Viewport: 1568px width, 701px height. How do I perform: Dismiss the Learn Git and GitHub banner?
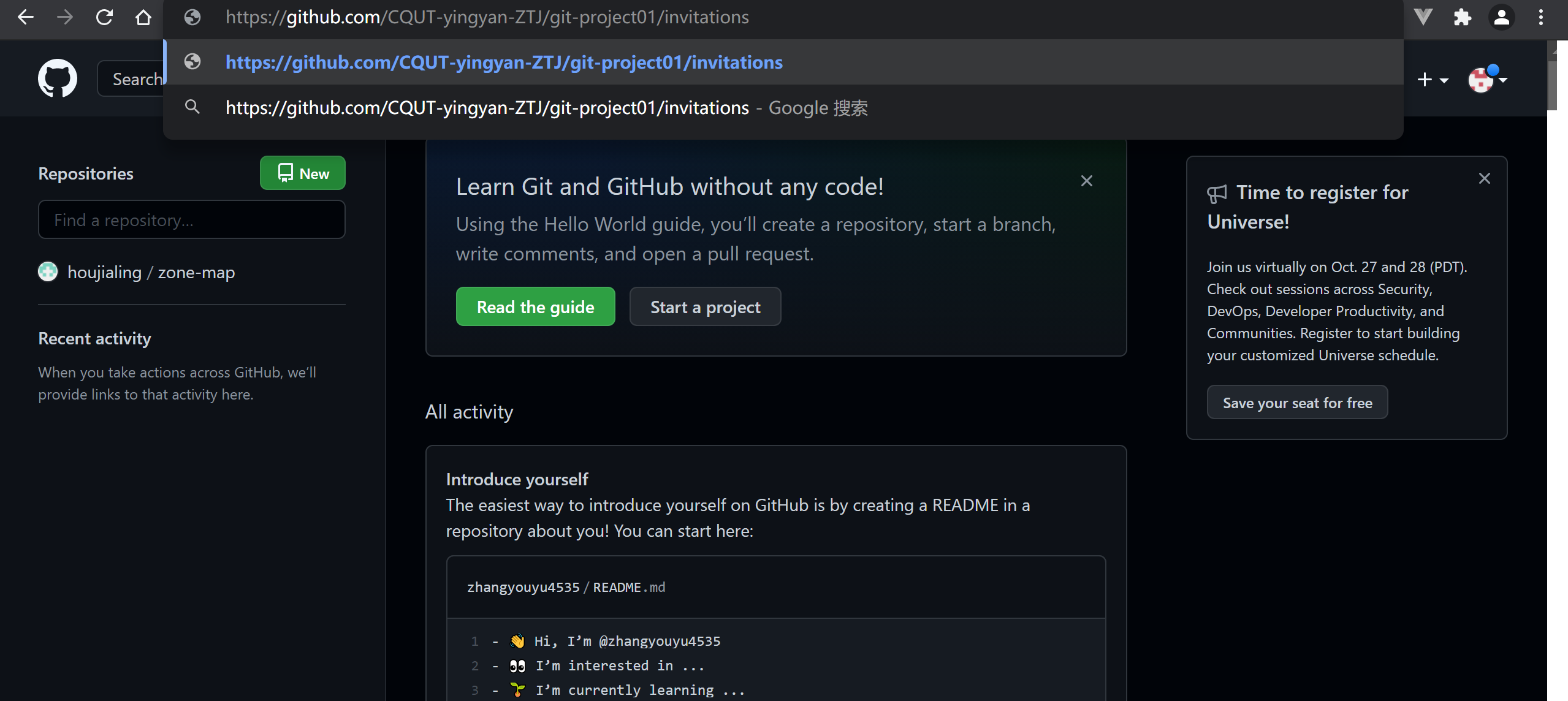[x=1087, y=180]
